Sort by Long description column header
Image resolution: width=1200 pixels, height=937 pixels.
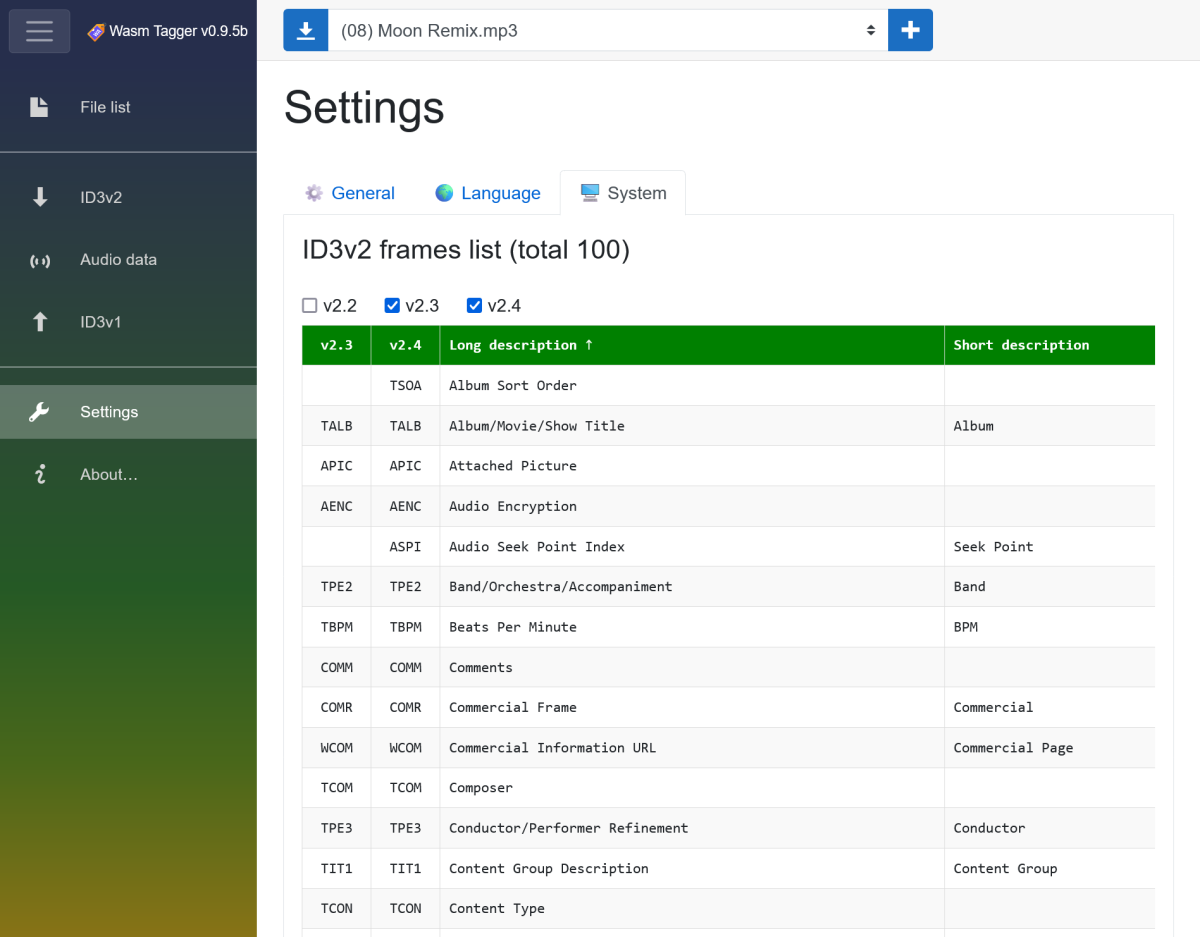tap(520, 345)
